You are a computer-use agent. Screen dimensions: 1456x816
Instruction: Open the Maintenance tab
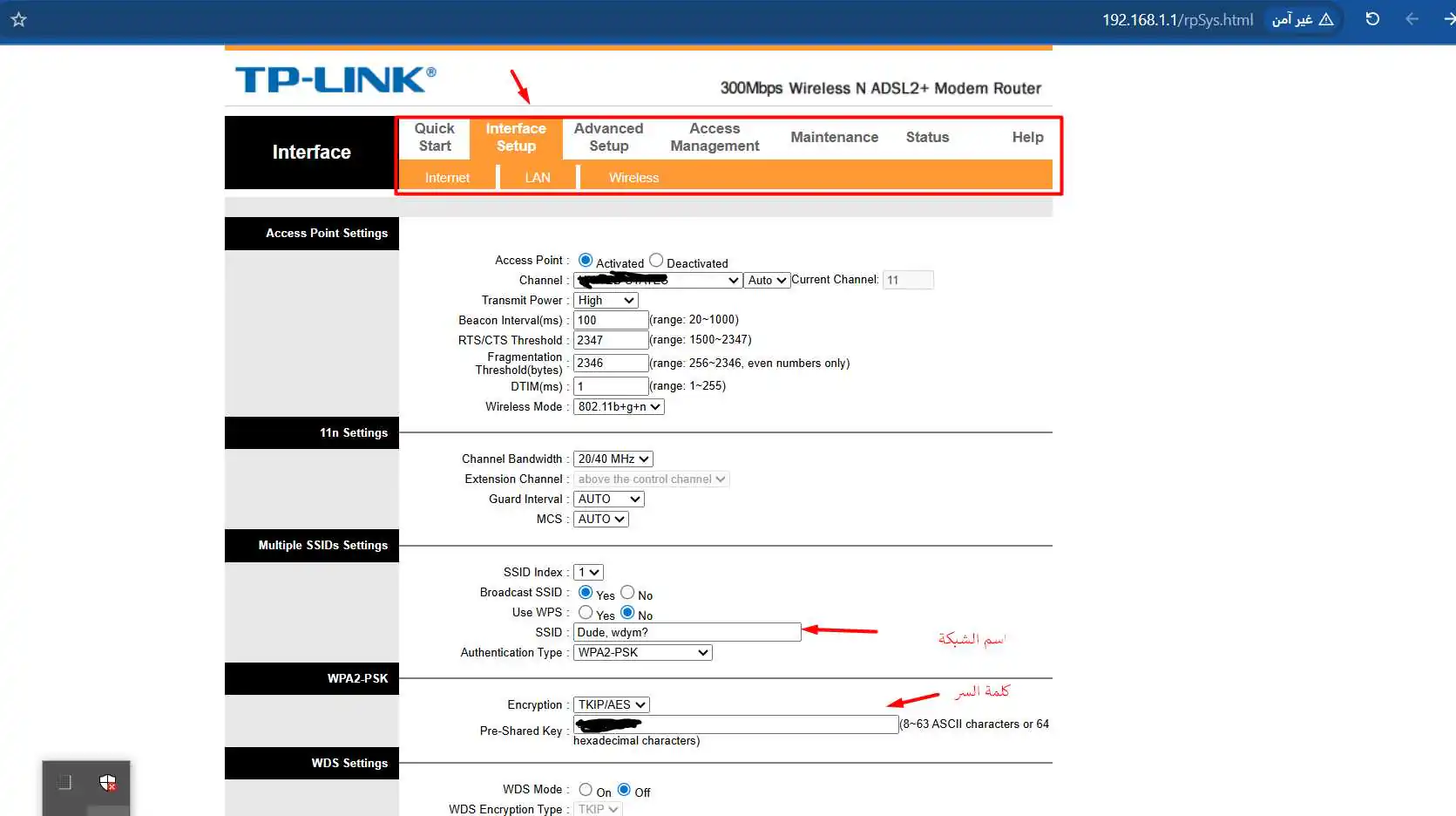click(834, 138)
